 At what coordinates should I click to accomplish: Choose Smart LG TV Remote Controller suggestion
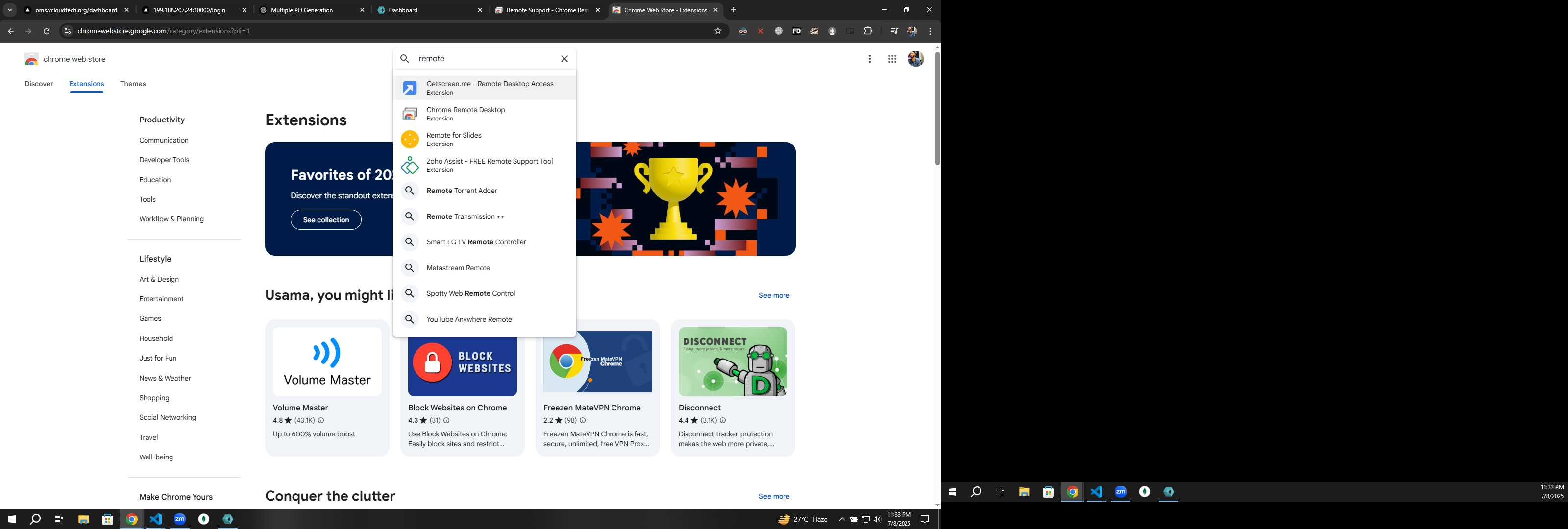point(485,242)
